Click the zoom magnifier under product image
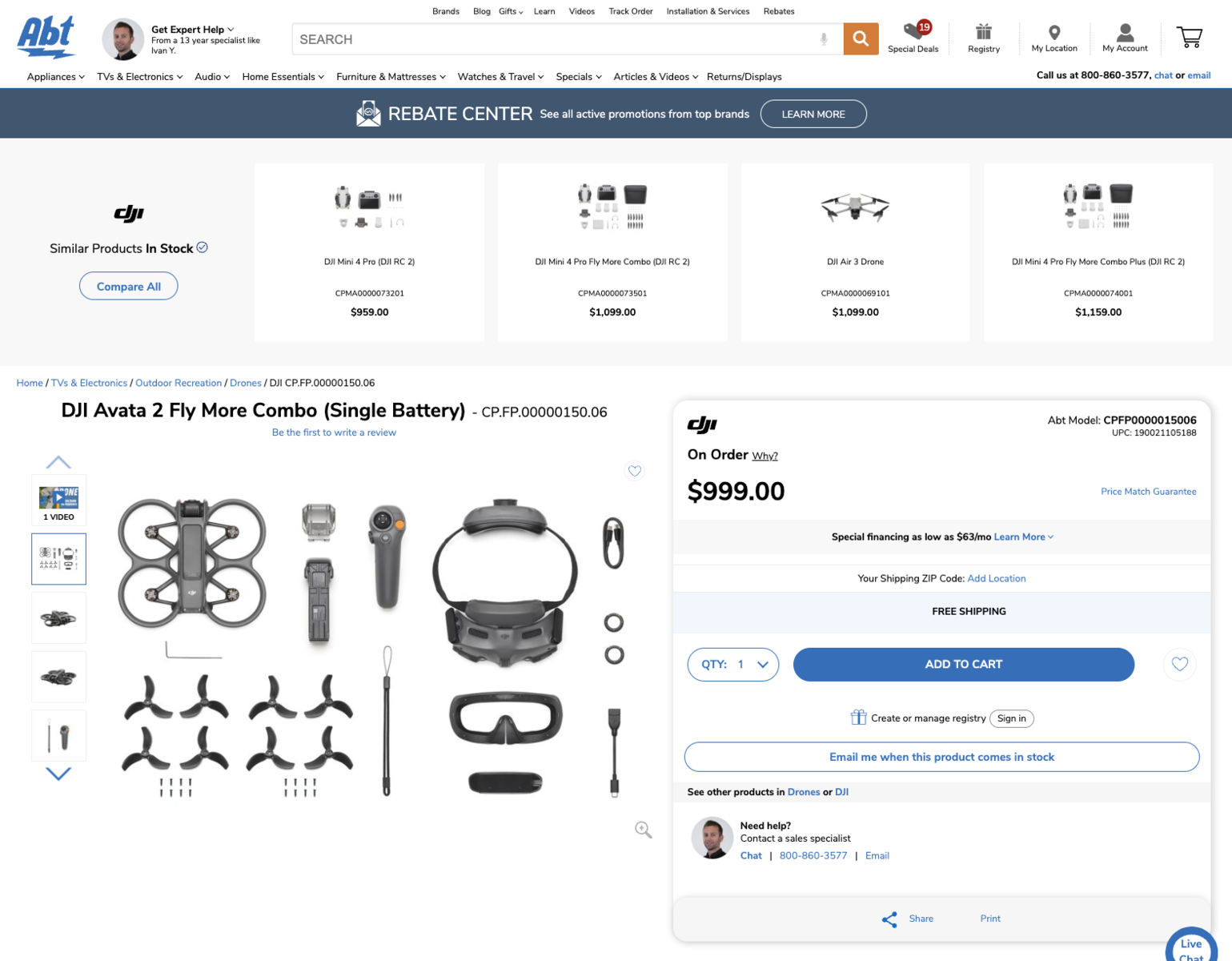The image size is (1232, 961). tap(643, 830)
